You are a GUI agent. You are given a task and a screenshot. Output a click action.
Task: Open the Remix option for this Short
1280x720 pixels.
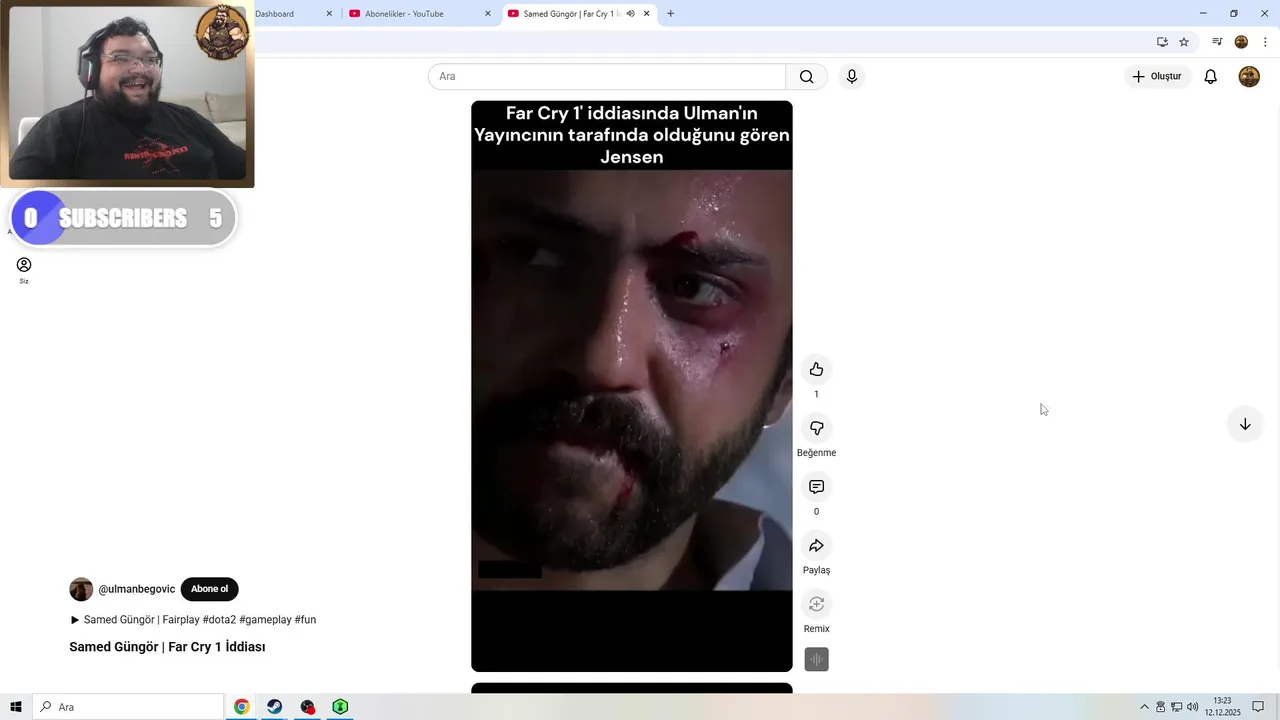(x=816, y=604)
